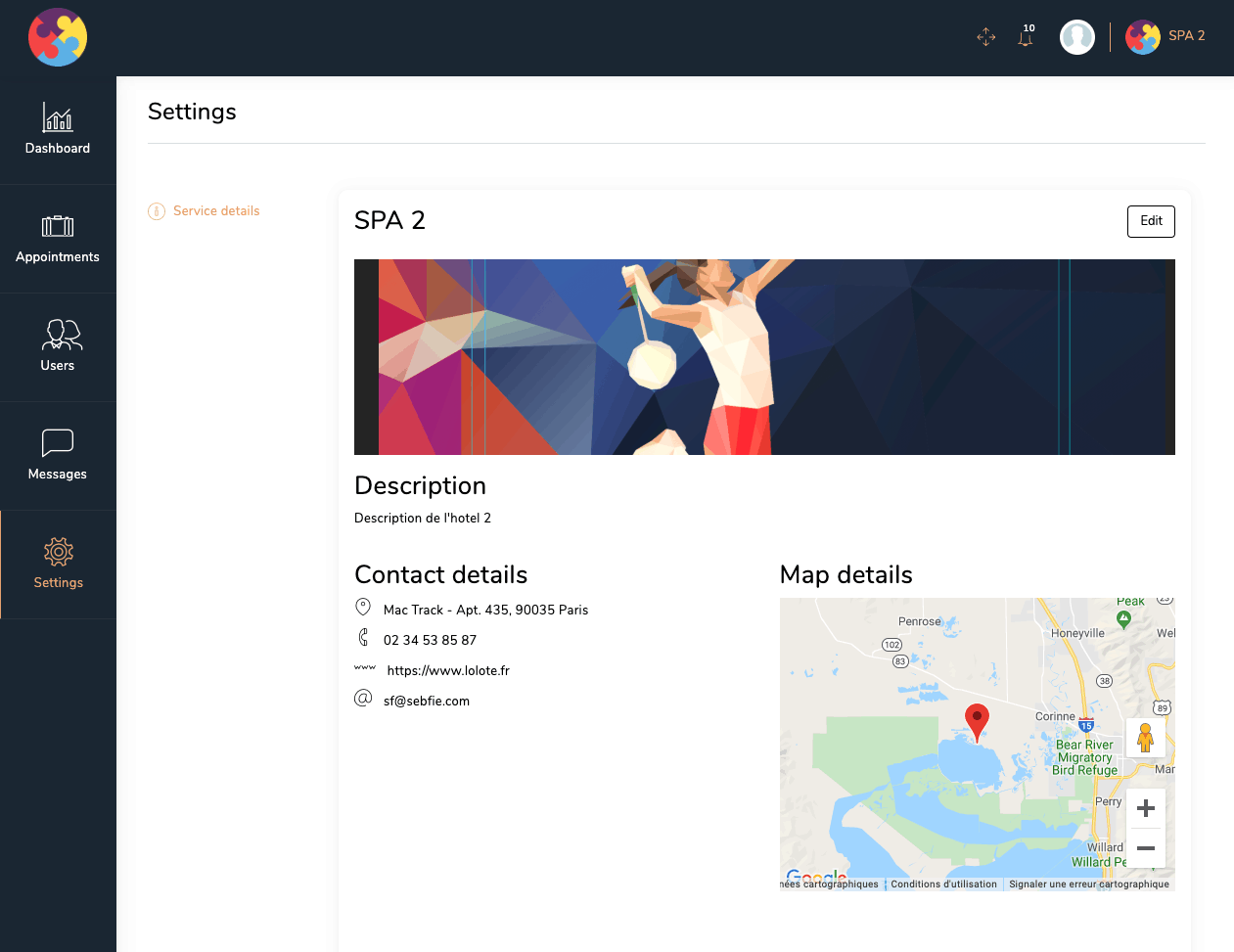
Task: Click the notifications bell with badge 10
Action: [x=1027, y=37]
